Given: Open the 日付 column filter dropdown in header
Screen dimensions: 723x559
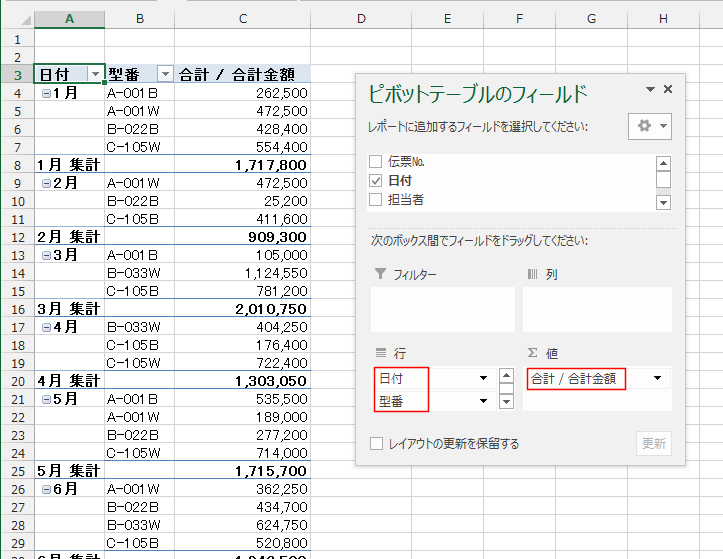Looking at the screenshot, I should (x=95, y=74).
